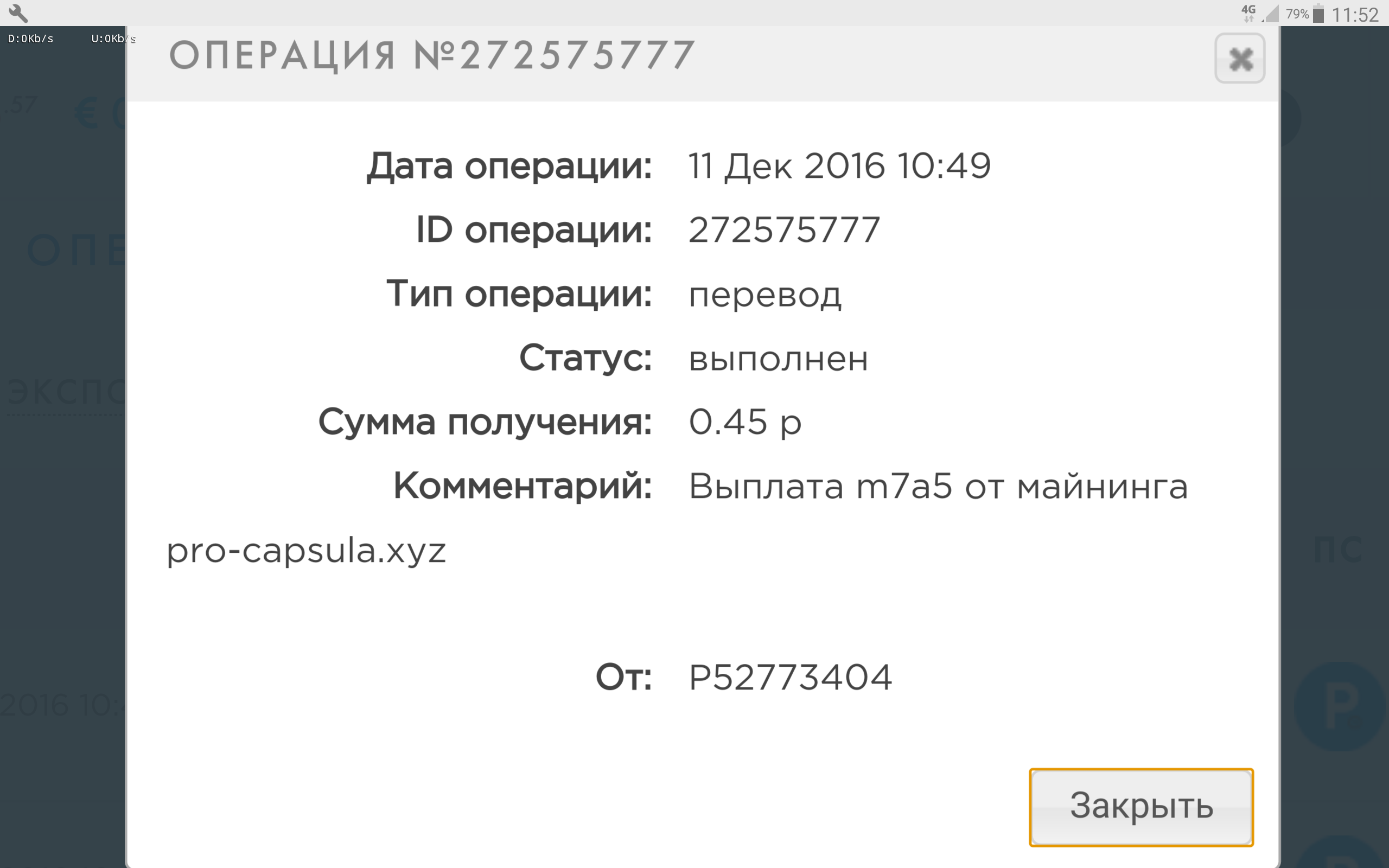Tap the wrench icon in status bar

(18, 12)
